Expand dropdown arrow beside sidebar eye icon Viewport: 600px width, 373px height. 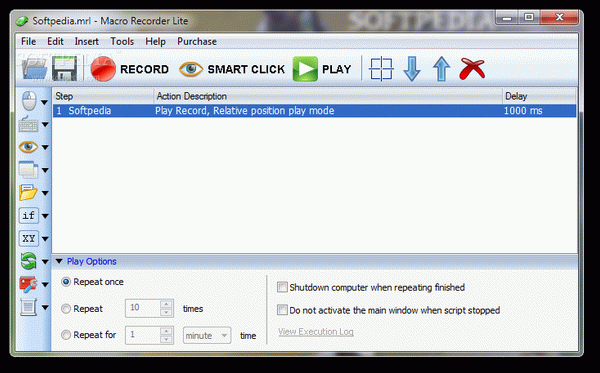(45, 147)
